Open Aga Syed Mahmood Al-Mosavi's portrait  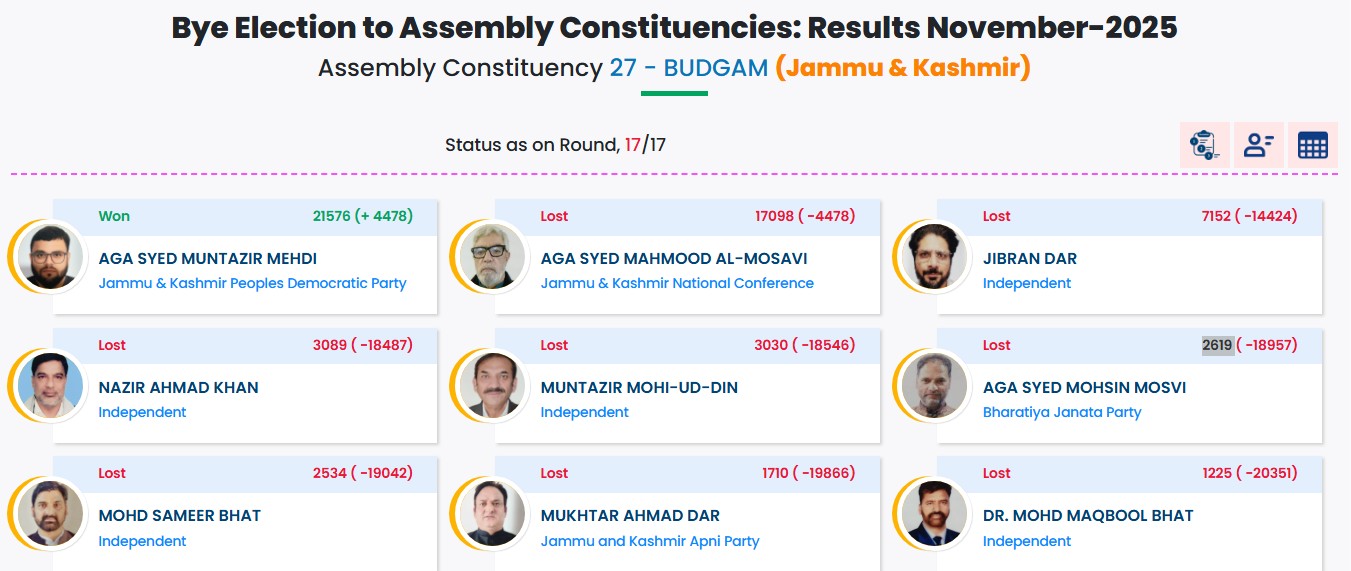click(x=492, y=256)
